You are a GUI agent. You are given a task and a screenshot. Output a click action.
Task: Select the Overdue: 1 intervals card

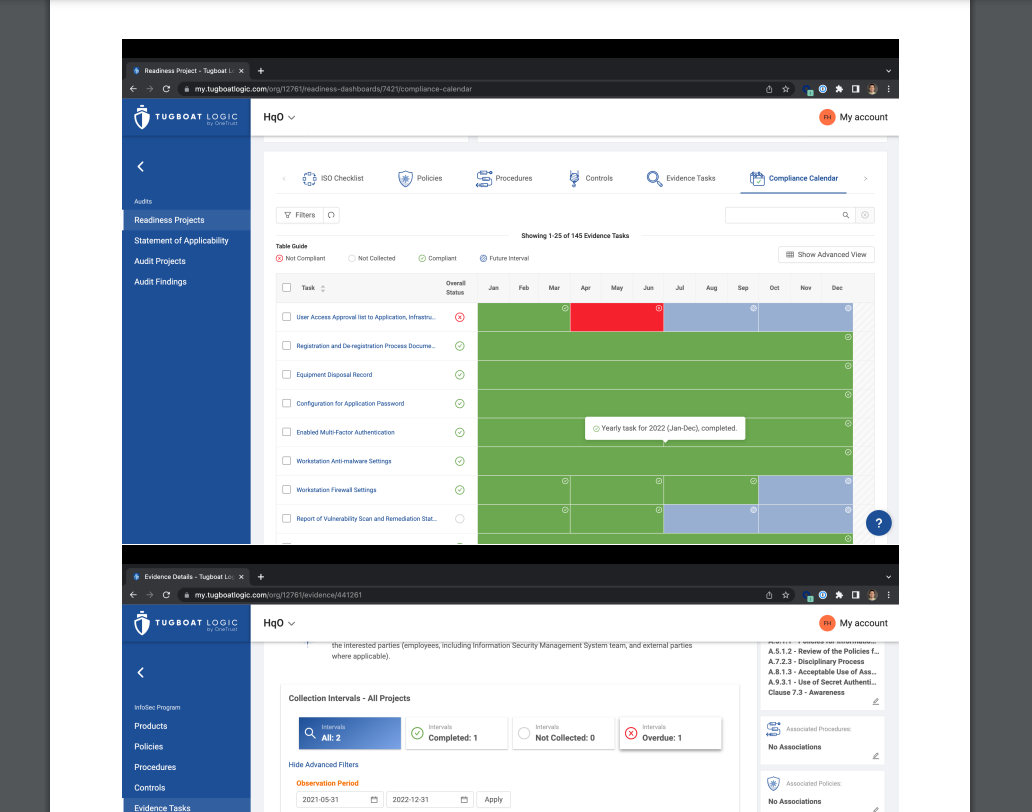pos(670,733)
